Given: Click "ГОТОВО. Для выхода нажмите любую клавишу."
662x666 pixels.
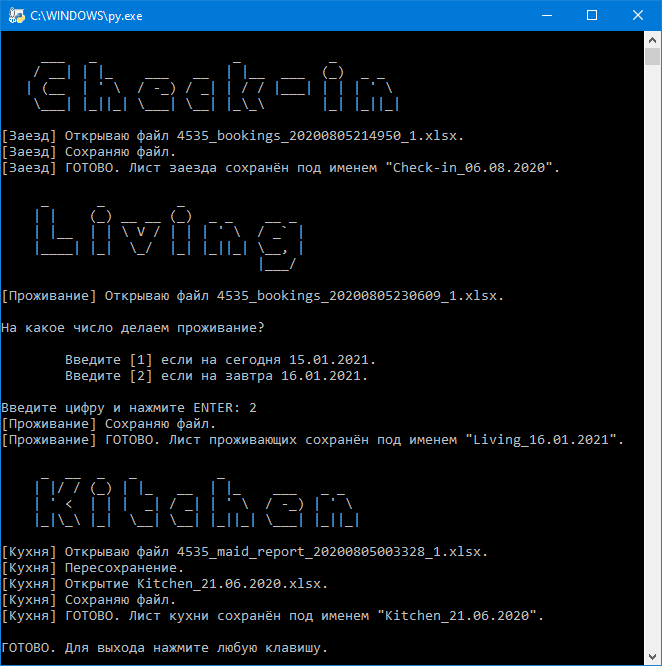Looking at the screenshot, I should point(165,648).
